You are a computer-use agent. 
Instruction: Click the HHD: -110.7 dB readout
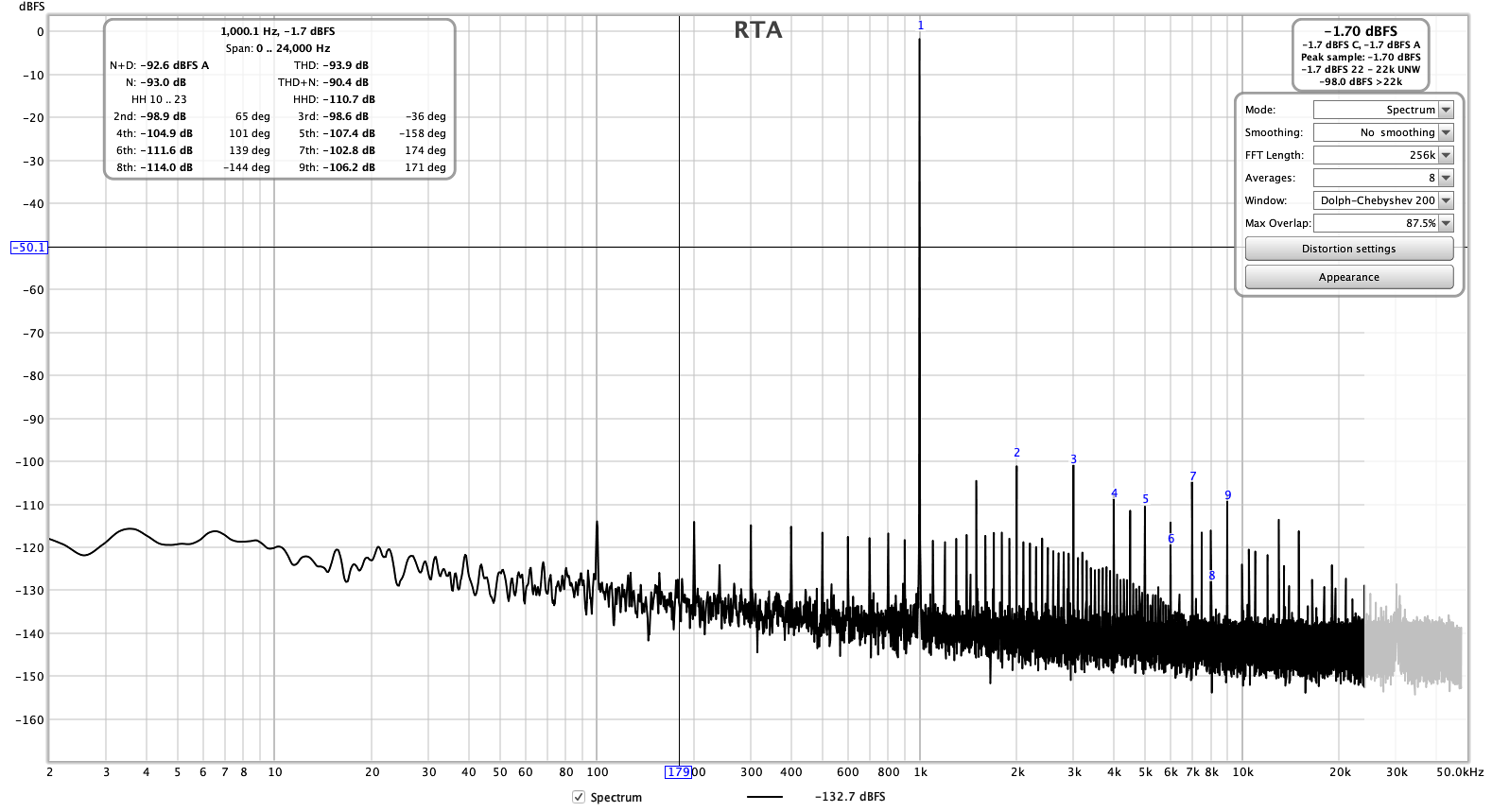(334, 99)
